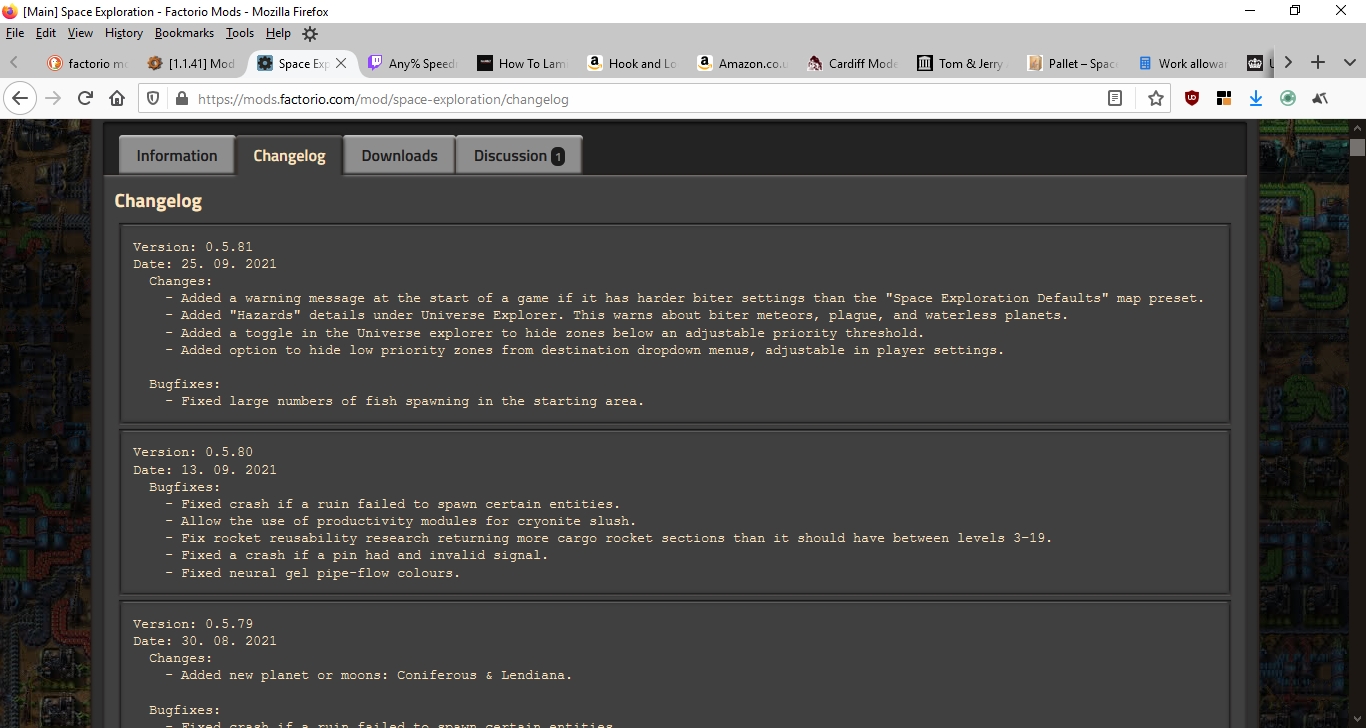Open the History menu
The image size is (1366, 728).
tap(123, 33)
